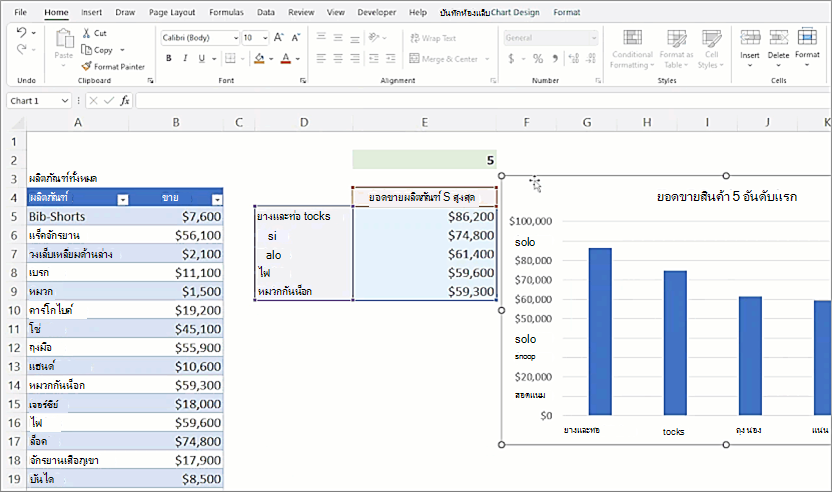The height and width of the screenshot is (492, 832).
Task: Cut the selection with scissors icon
Action: [x=86, y=33]
